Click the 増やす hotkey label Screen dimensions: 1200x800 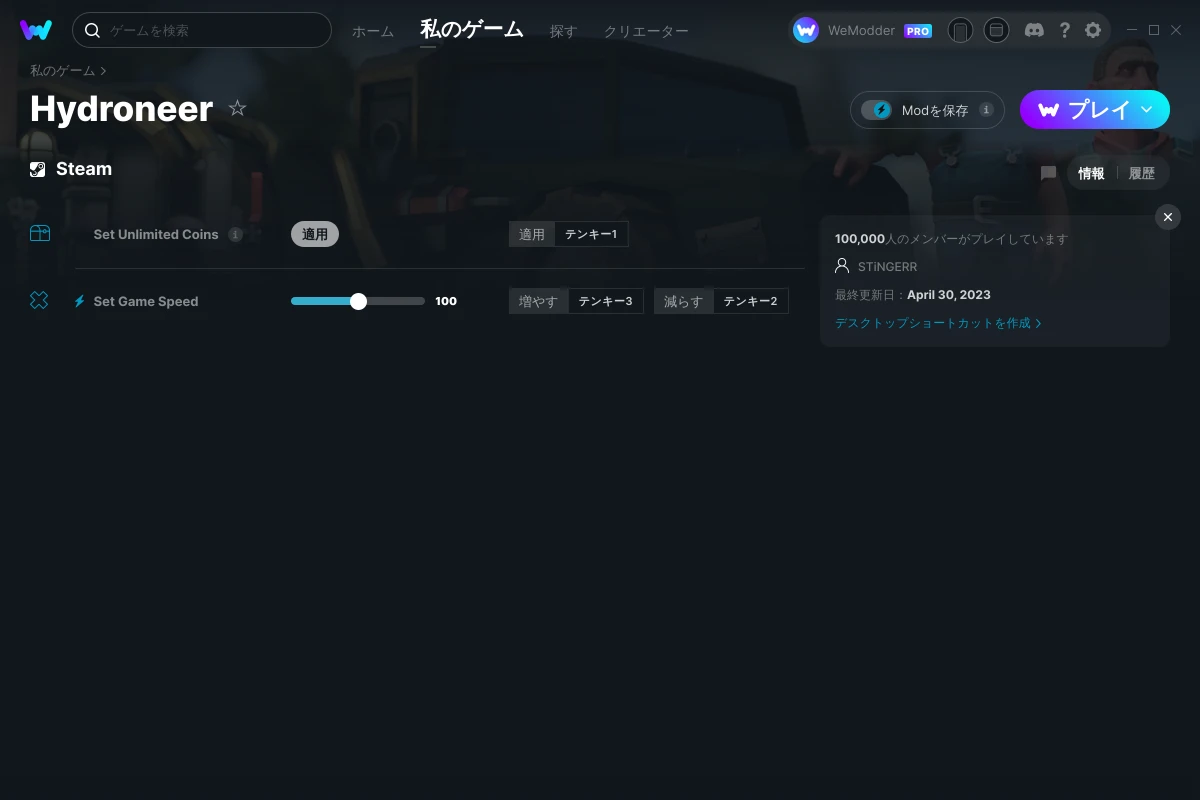539,301
